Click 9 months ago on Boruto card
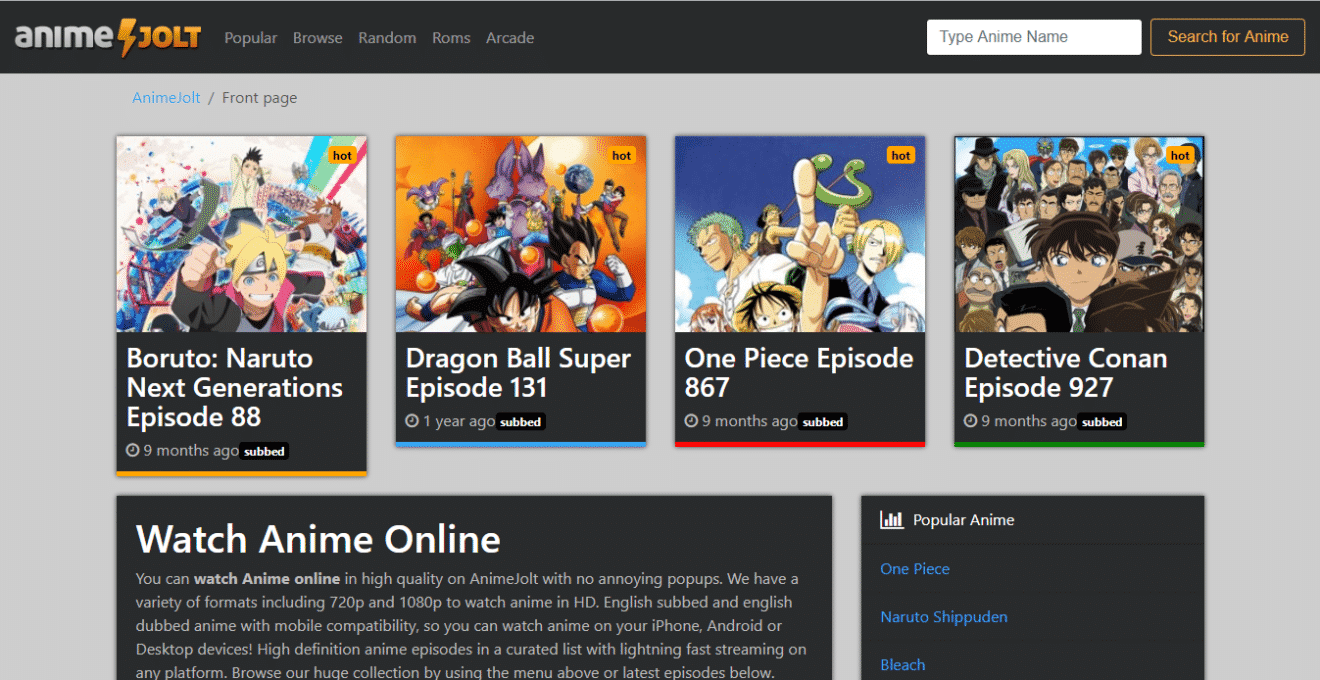Screen dimensions: 1320x680 [191, 451]
